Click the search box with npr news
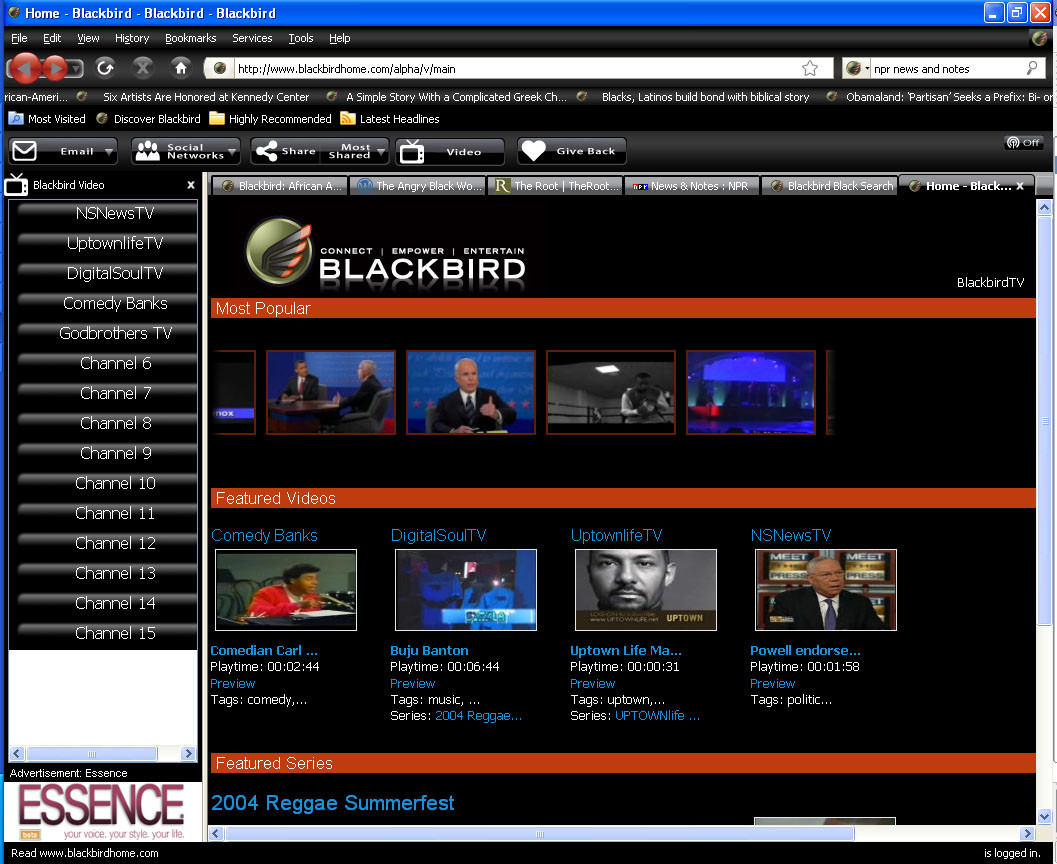1057x864 pixels. 946,68
